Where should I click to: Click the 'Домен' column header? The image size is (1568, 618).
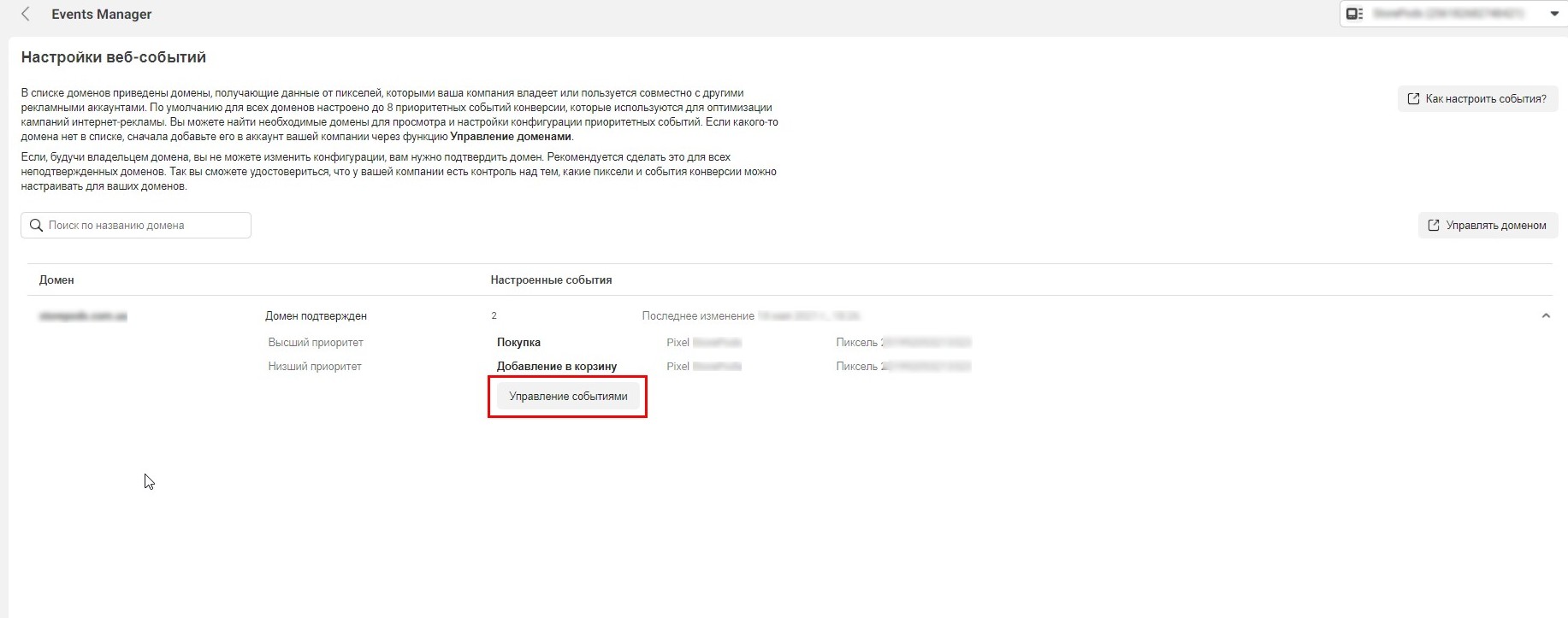coord(56,280)
